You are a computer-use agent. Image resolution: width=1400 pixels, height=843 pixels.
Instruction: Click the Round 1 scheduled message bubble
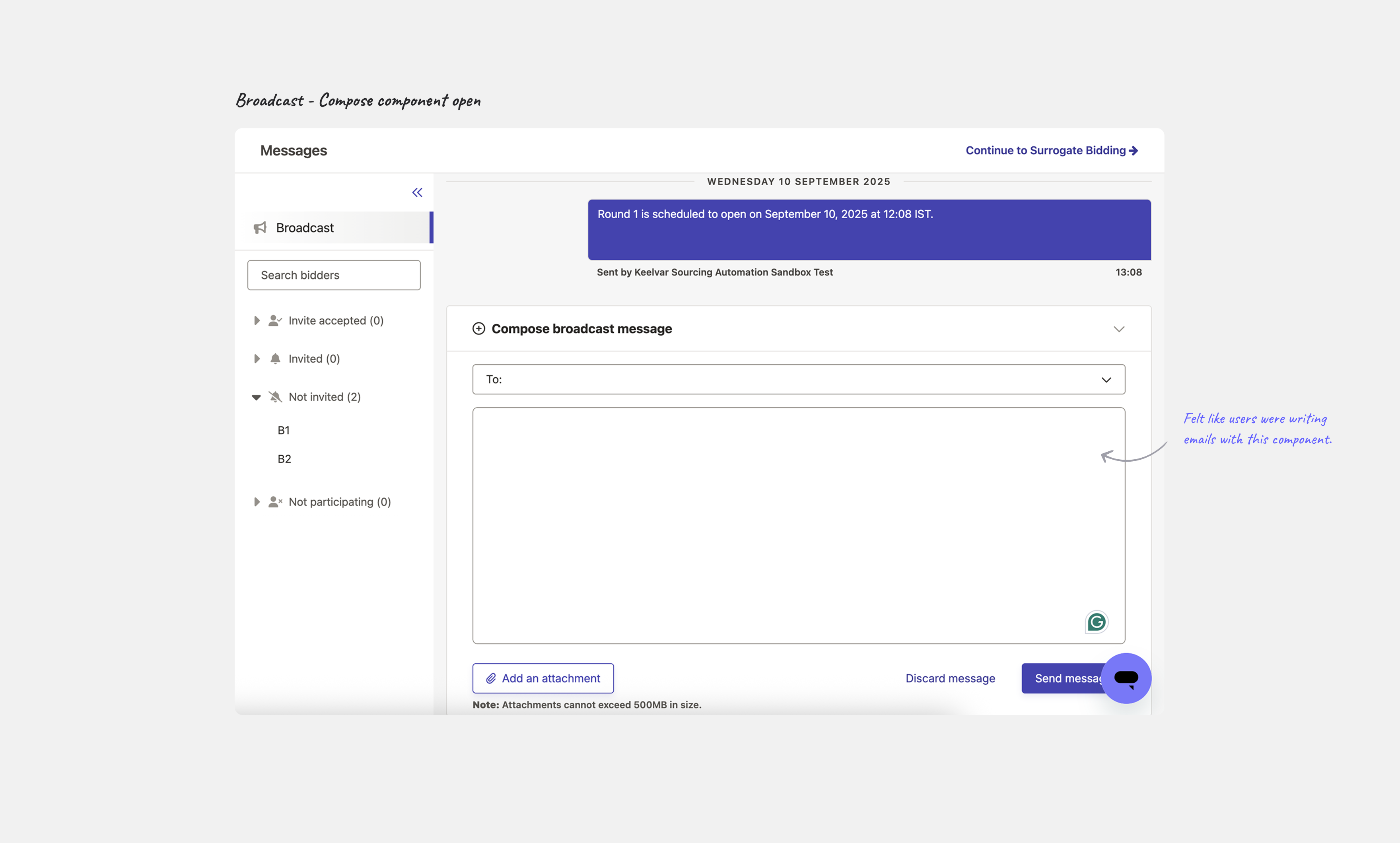[x=869, y=229]
